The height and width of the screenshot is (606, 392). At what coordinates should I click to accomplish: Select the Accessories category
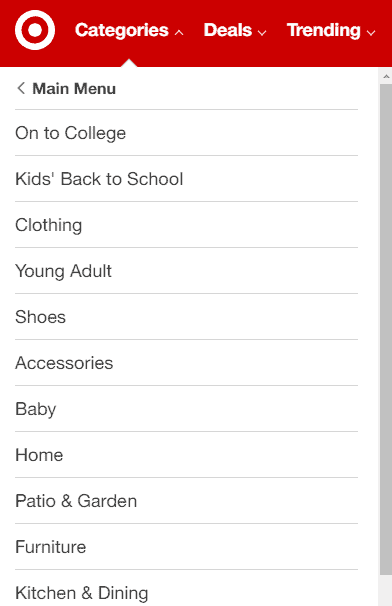click(186, 363)
